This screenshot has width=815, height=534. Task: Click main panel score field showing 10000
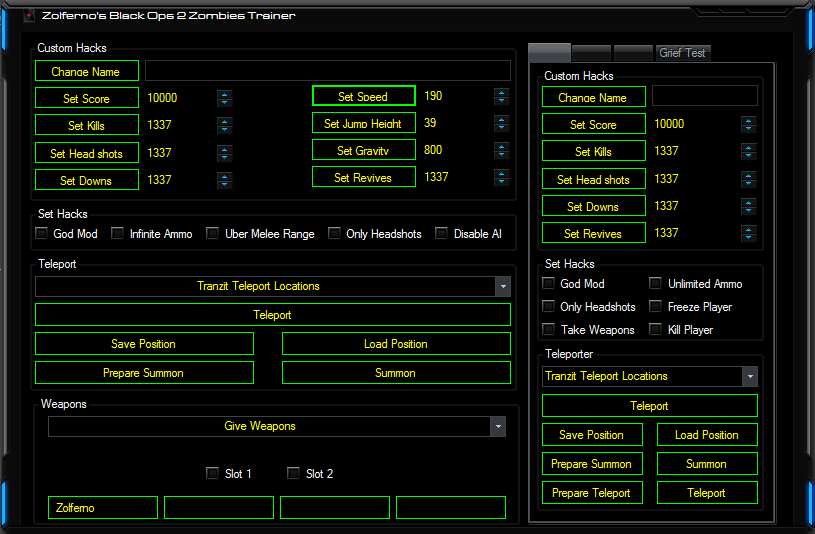[x=181, y=98]
